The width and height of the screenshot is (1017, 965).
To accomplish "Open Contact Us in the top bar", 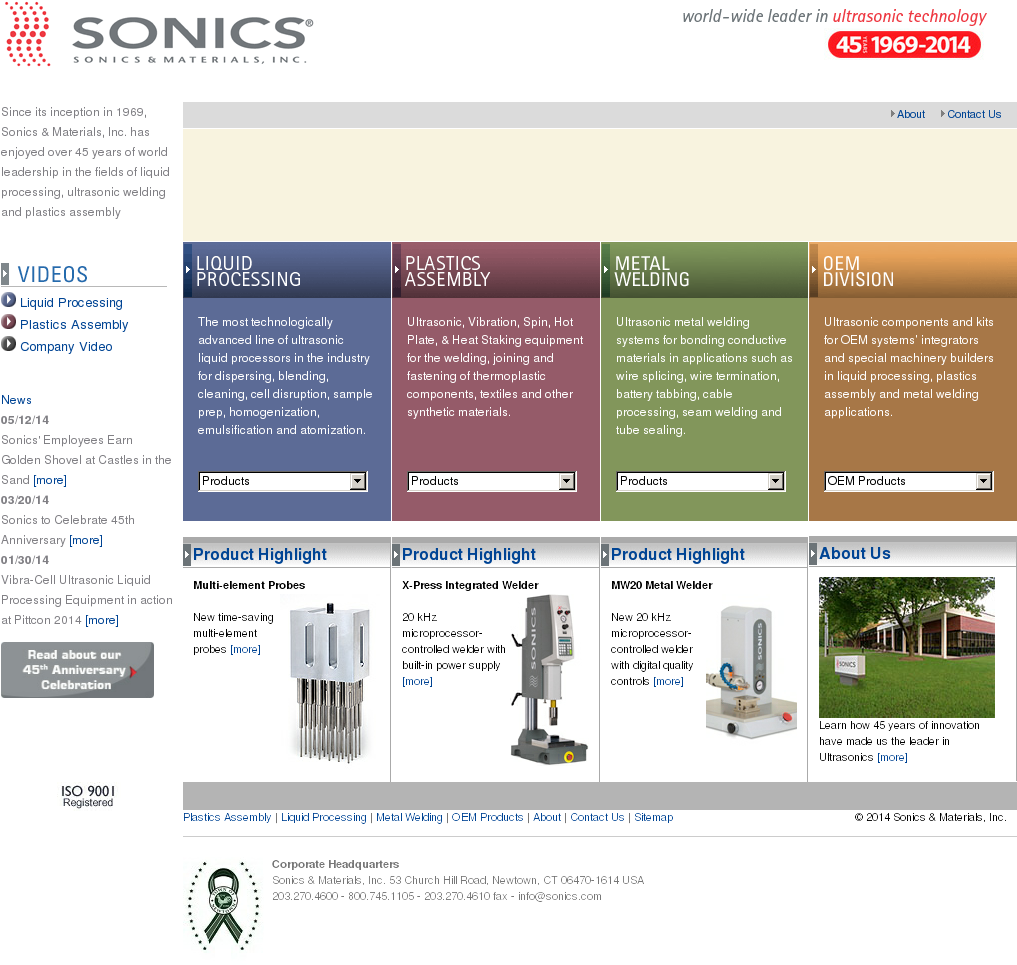I will pyautogui.click(x=974, y=114).
